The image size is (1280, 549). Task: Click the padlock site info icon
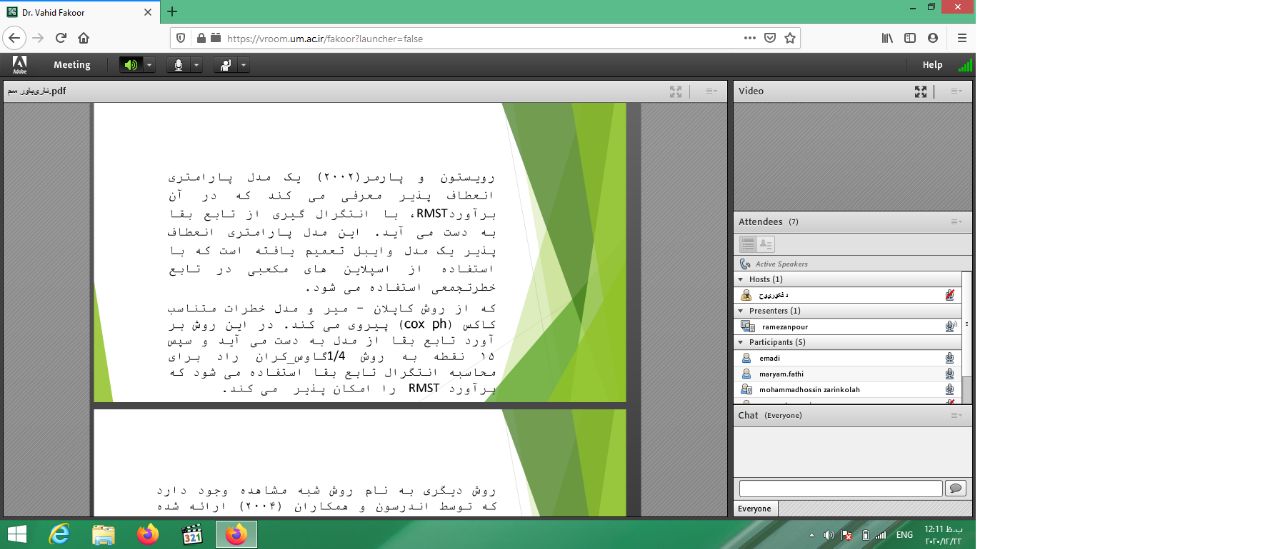click(x=201, y=38)
